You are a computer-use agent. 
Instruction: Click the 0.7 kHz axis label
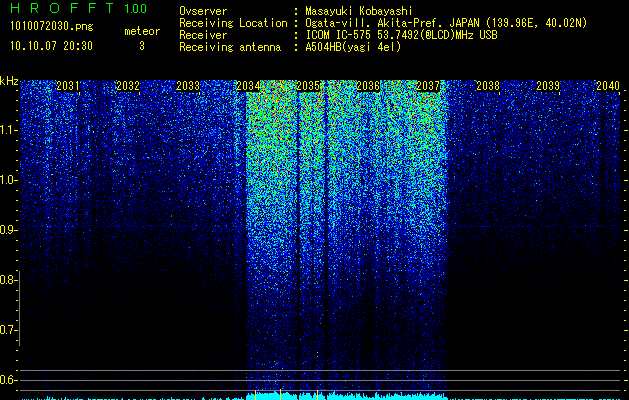8,330
